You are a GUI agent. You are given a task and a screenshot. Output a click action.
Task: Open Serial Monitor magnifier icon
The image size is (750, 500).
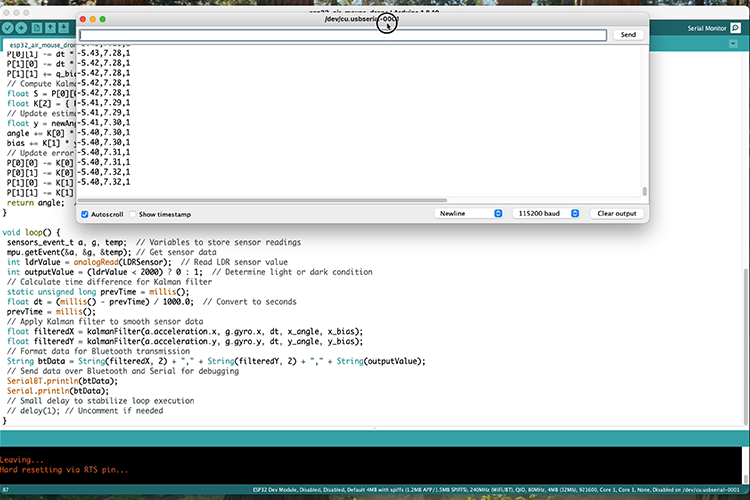coord(735,28)
